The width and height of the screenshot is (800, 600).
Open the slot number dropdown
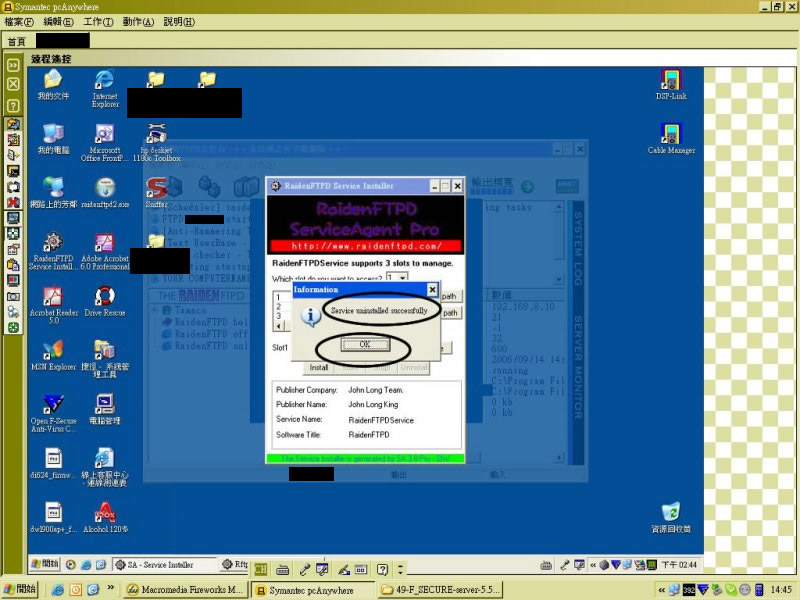403,278
